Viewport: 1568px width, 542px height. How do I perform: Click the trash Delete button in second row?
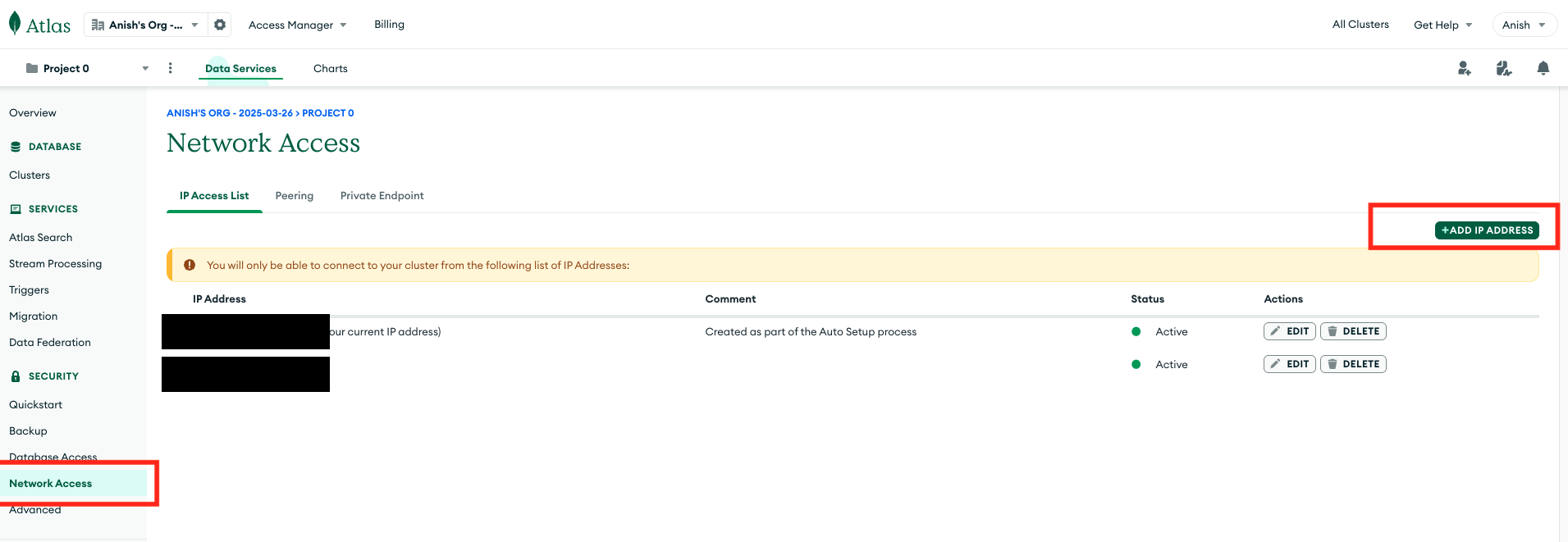point(1353,364)
